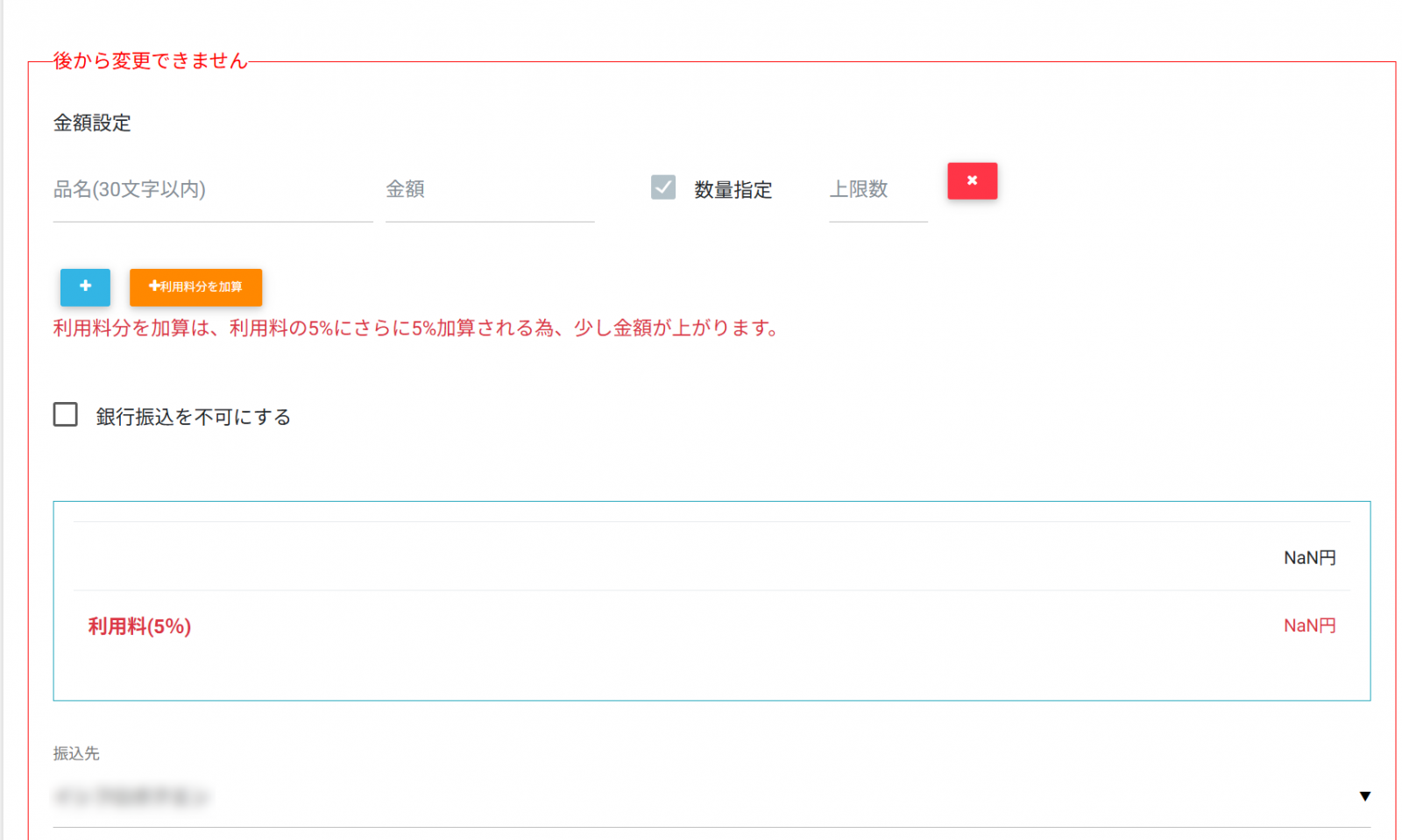Click into the 金額 input field
Image resolution: width=1402 pixels, height=840 pixels.
point(489,190)
